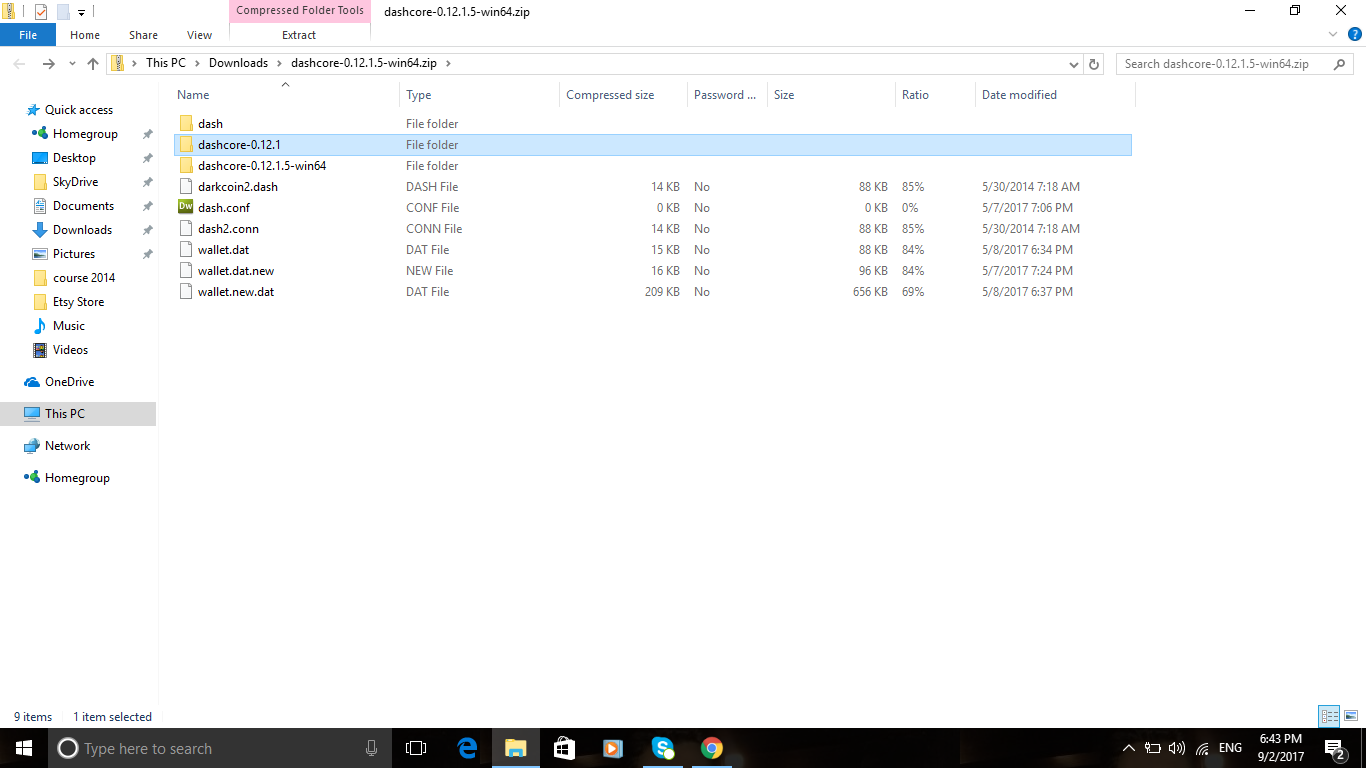This screenshot has height=768, width=1366.
Task: Click the search magnifier icon
Action: [x=1341, y=64]
